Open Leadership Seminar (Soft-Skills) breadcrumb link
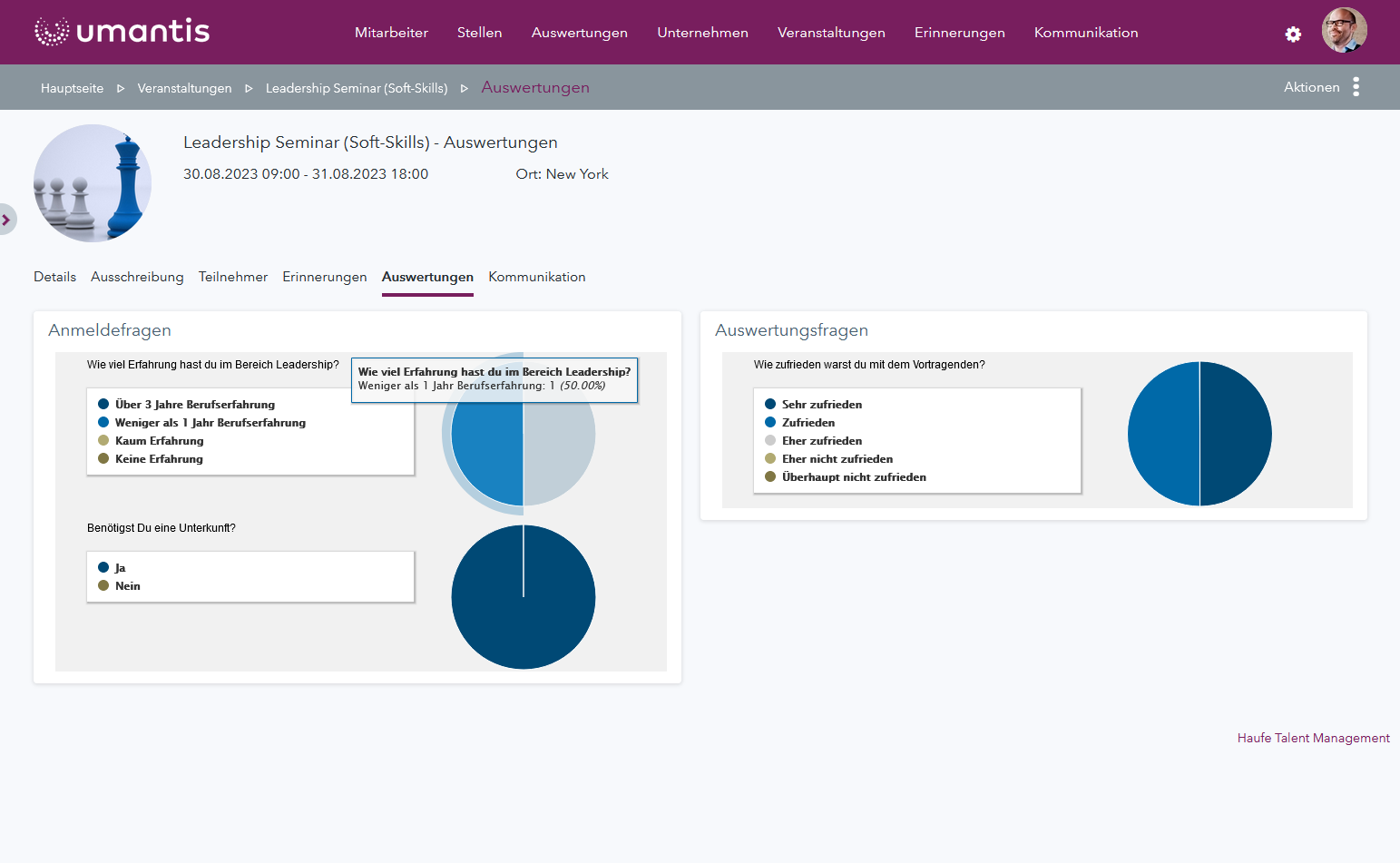This screenshot has height=863, width=1400. [356, 88]
